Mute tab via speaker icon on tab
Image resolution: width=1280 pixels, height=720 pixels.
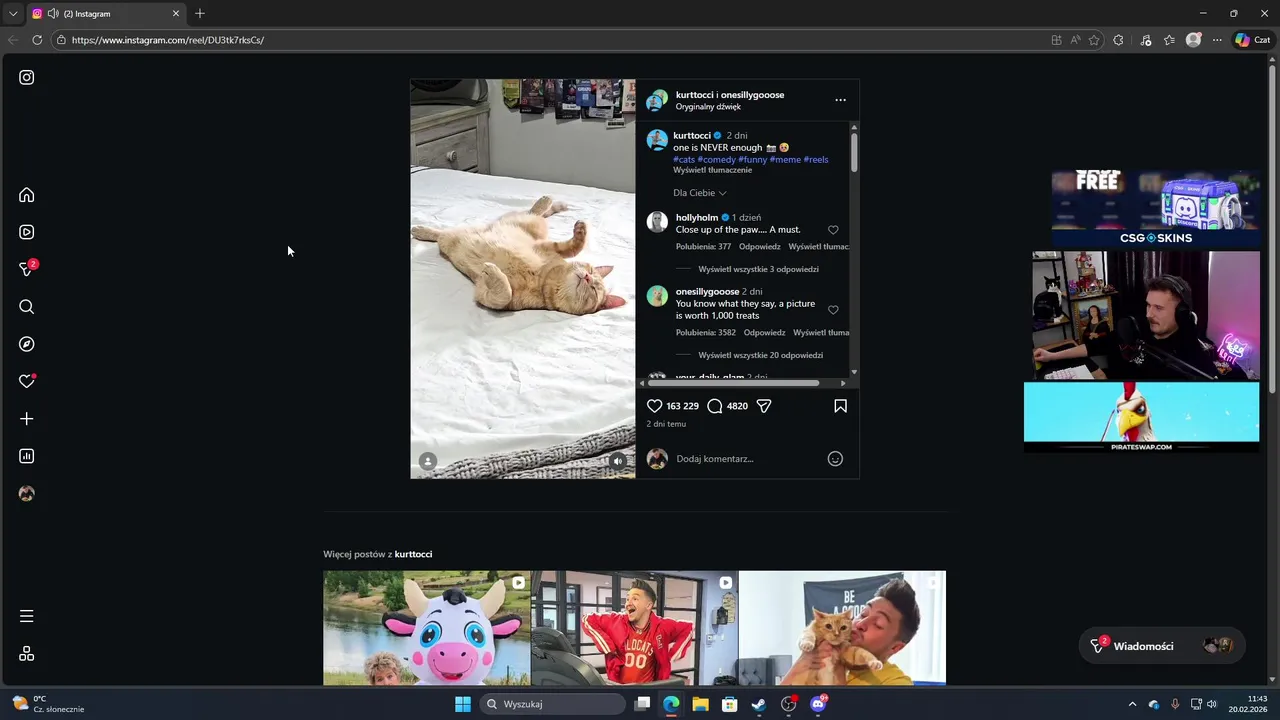coord(52,14)
